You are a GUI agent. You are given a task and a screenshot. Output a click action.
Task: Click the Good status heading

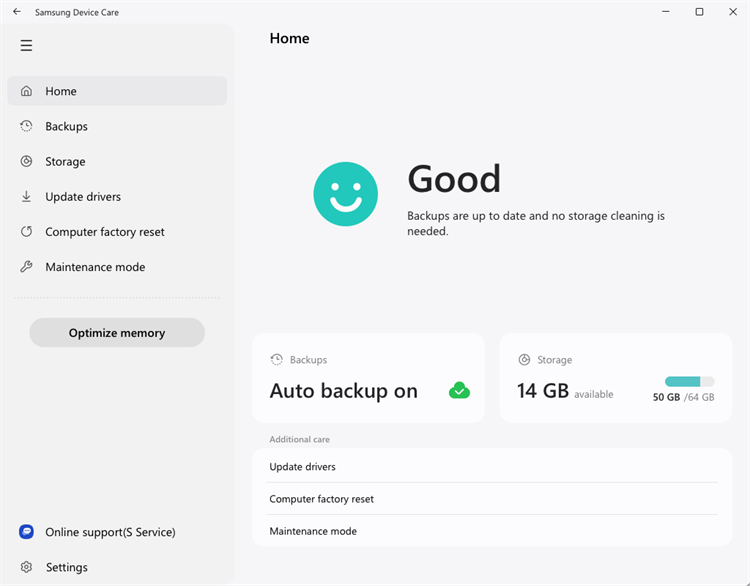tap(454, 179)
